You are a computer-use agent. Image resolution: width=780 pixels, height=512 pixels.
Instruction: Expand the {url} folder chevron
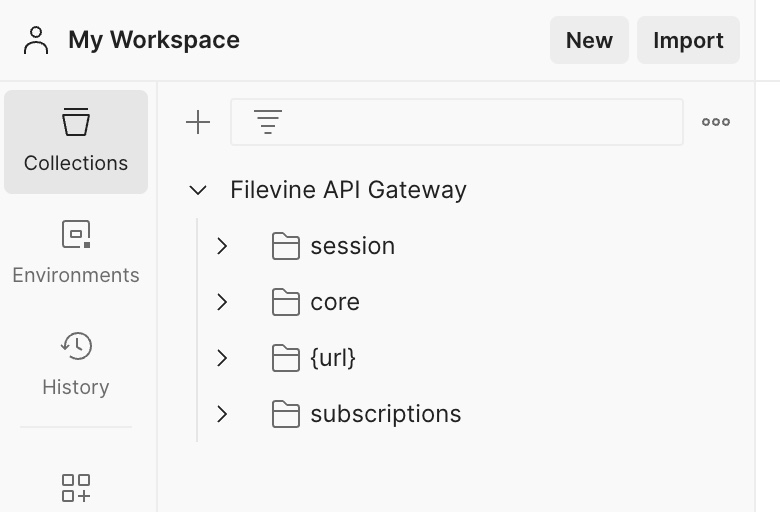222,358
